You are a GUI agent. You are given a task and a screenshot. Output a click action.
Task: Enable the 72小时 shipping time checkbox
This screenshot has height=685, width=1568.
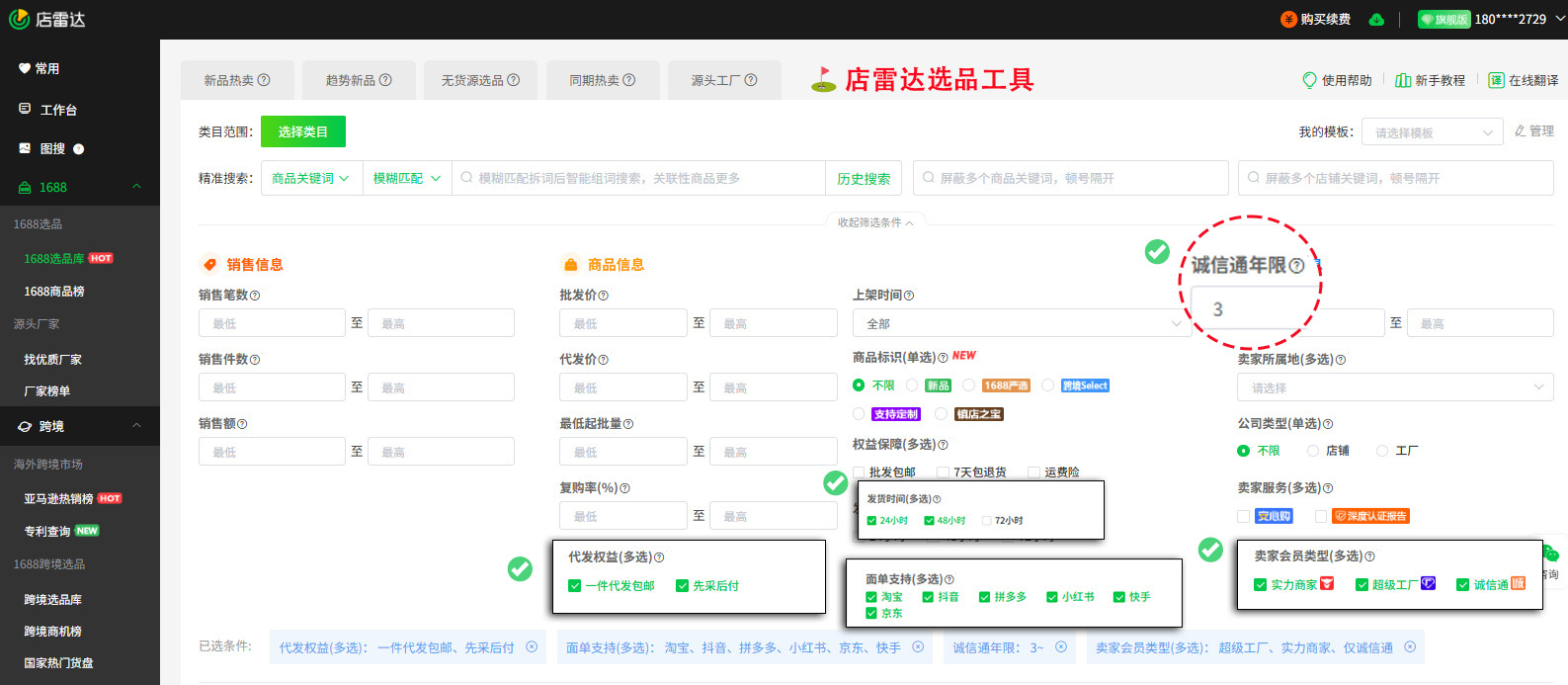tap(986, 521)
